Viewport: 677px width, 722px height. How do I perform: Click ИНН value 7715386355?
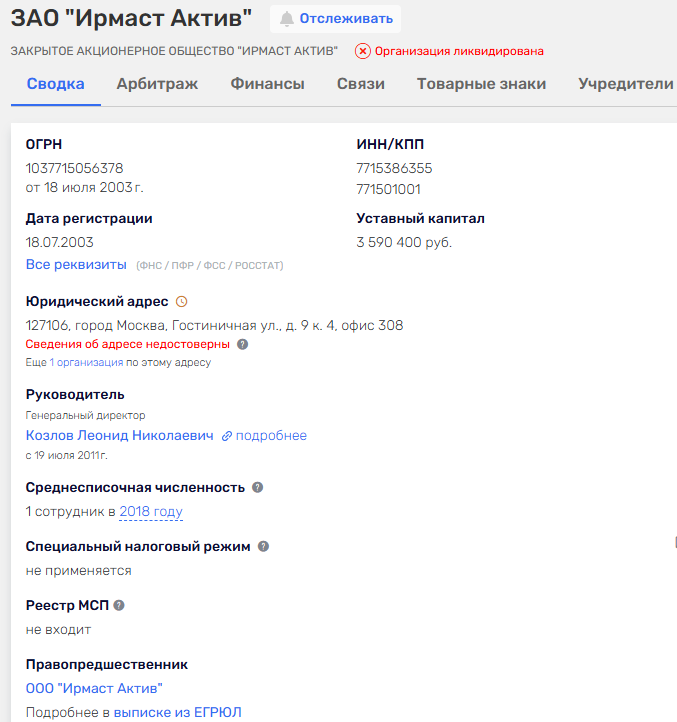coord(394,169)
